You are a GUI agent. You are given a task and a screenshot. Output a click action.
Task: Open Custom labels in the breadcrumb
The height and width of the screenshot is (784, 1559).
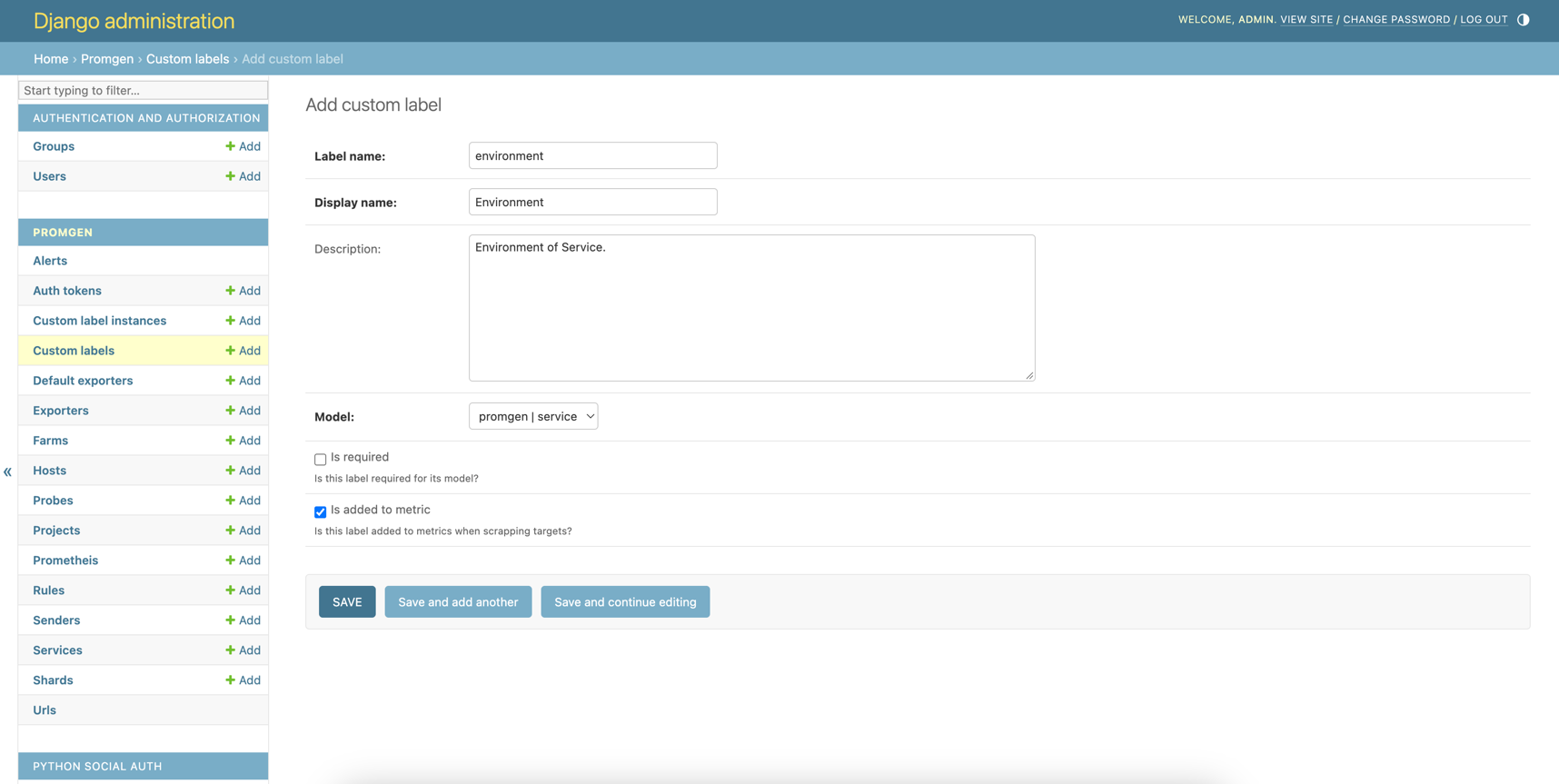pyautogui.click(x=188, y=59)
